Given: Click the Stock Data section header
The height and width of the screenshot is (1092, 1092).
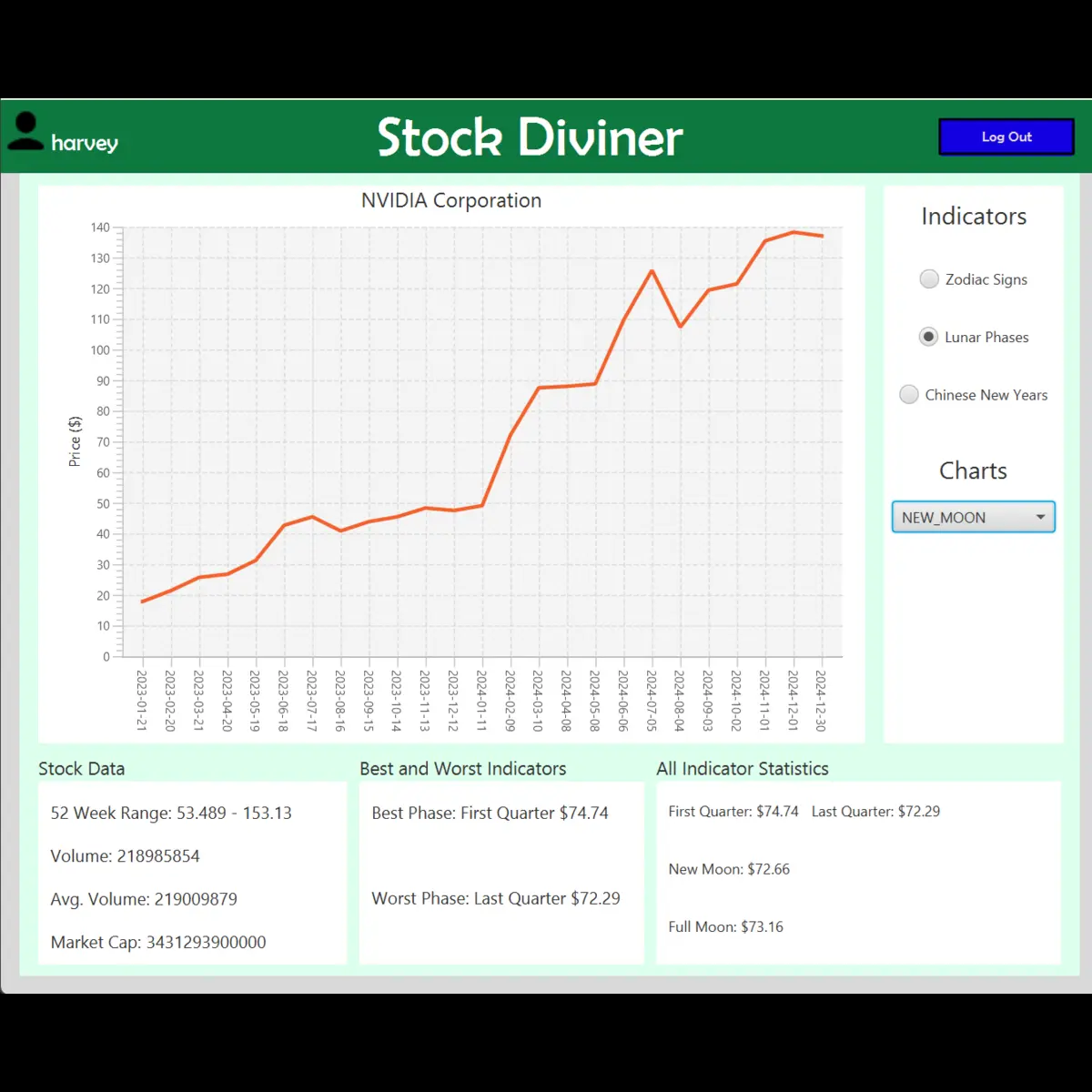Looking at the screenshot, I should coord(81,769).
